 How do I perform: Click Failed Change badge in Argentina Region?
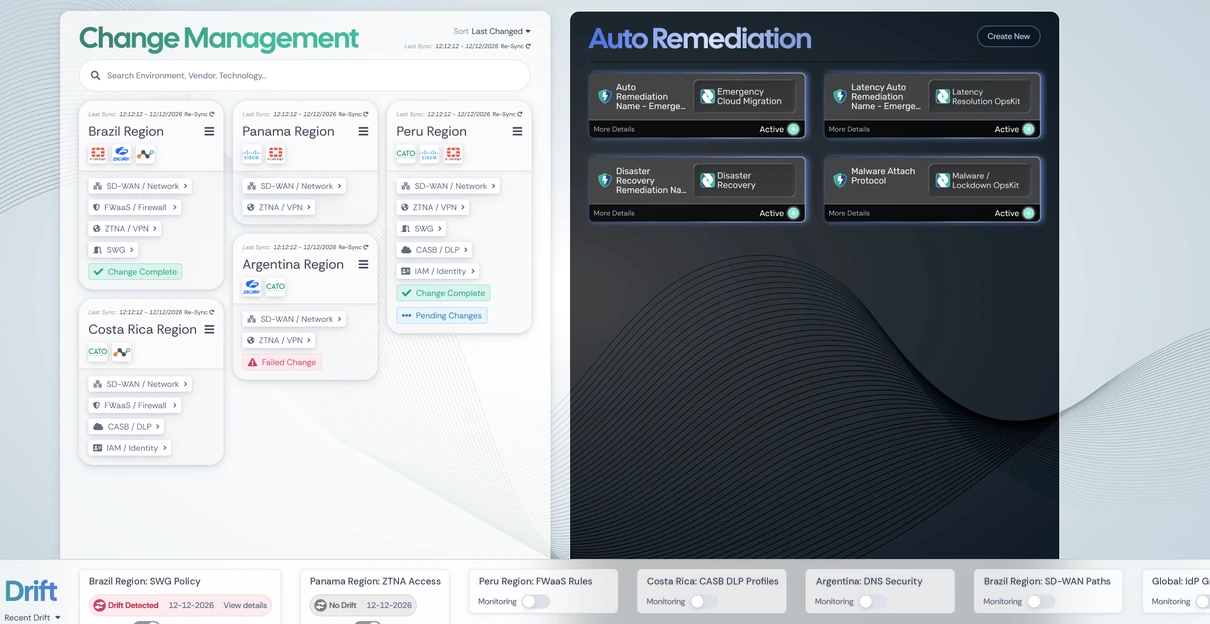[x=282, y=362]
